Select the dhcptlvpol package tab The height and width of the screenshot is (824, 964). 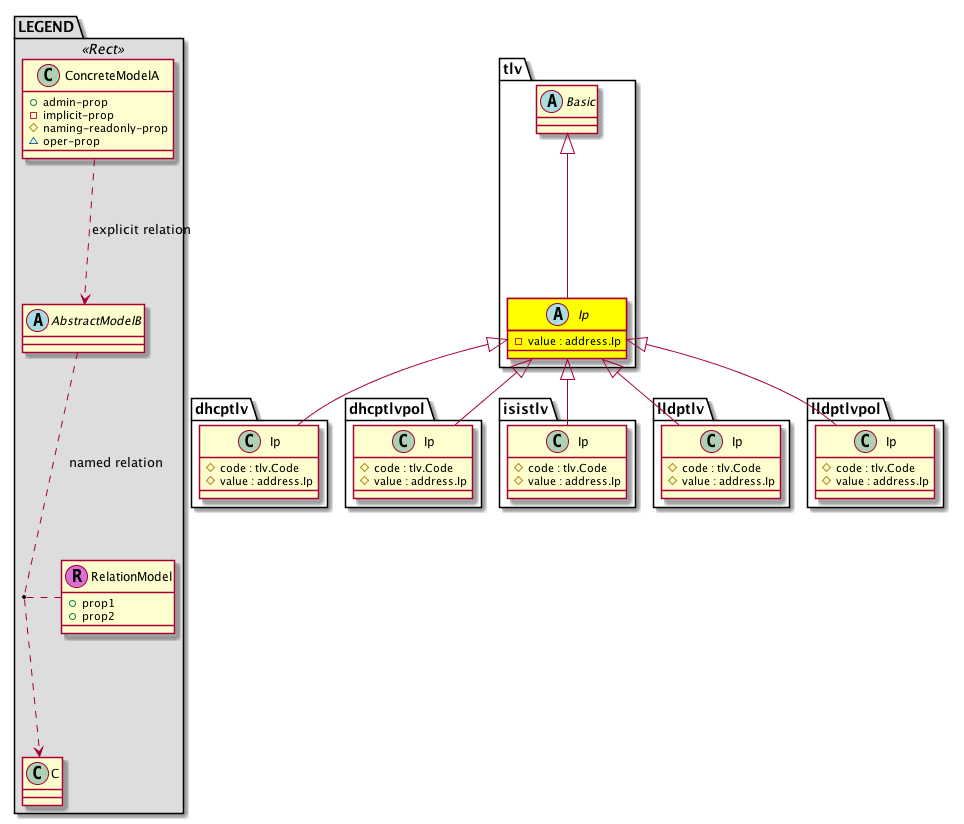388,408
